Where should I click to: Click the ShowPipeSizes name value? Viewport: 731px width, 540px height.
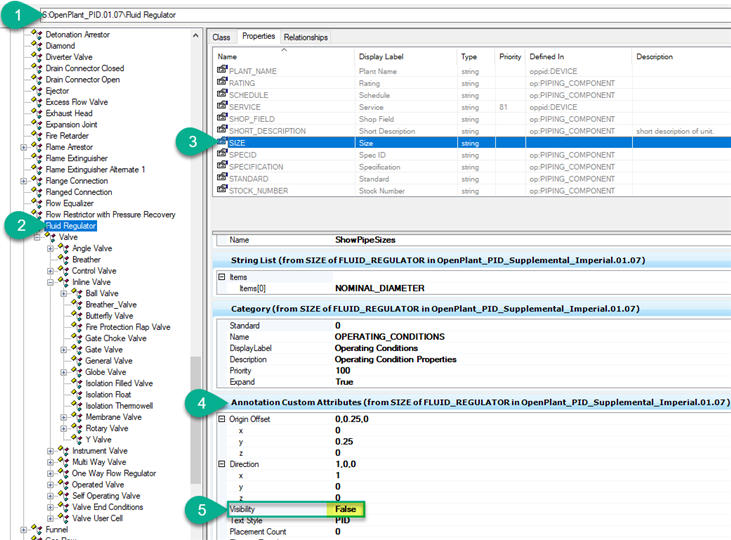coord(365,240)
